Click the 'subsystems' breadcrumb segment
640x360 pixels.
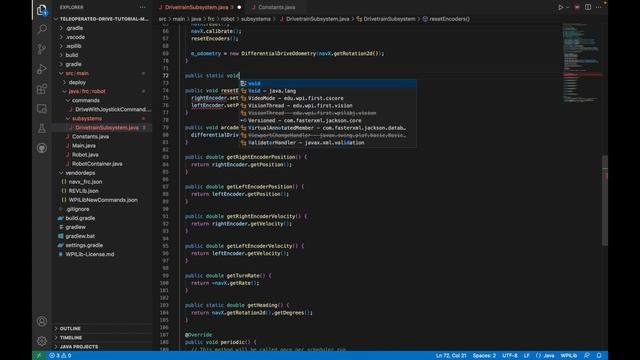256,19
